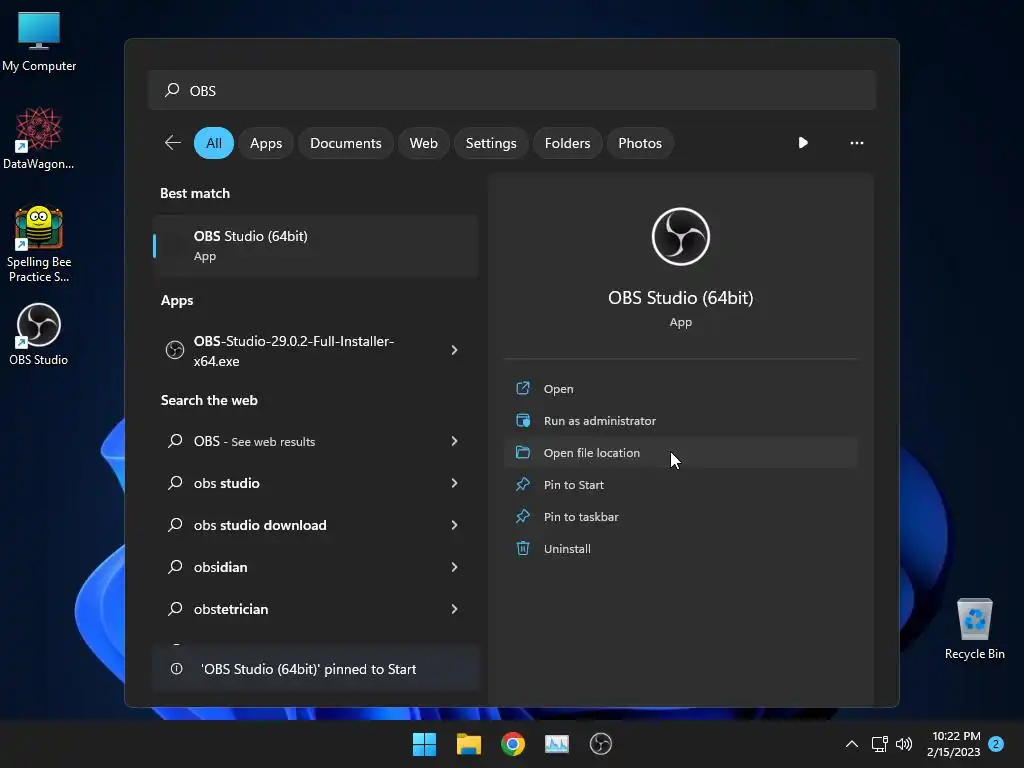
Task: Show more filters with the play arrow
Action: (x=803, y=142)
